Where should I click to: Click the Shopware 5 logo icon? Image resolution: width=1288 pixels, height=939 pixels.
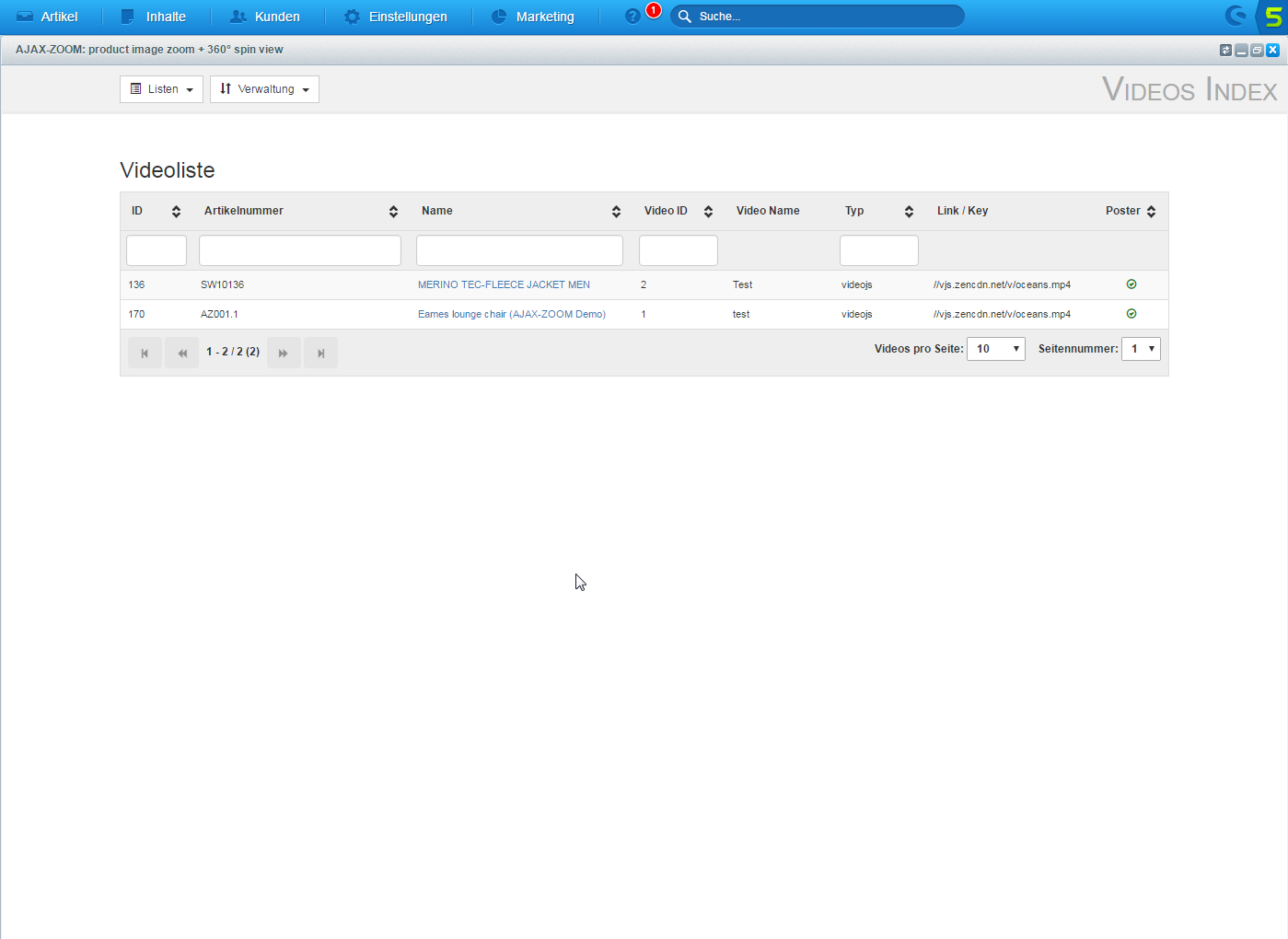[1272, 17]
